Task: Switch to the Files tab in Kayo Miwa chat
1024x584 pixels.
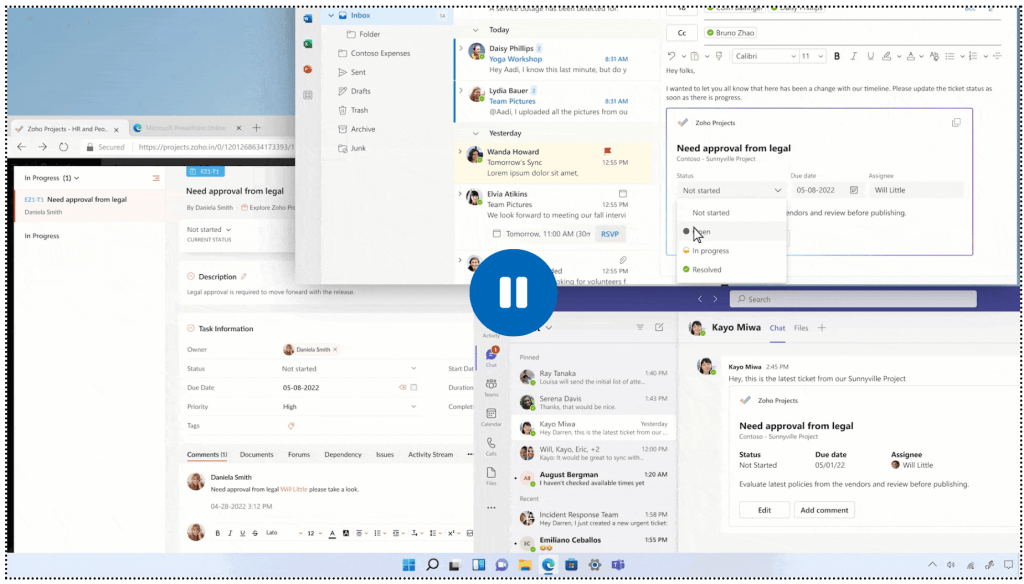Action: click(x=801, y=328)
